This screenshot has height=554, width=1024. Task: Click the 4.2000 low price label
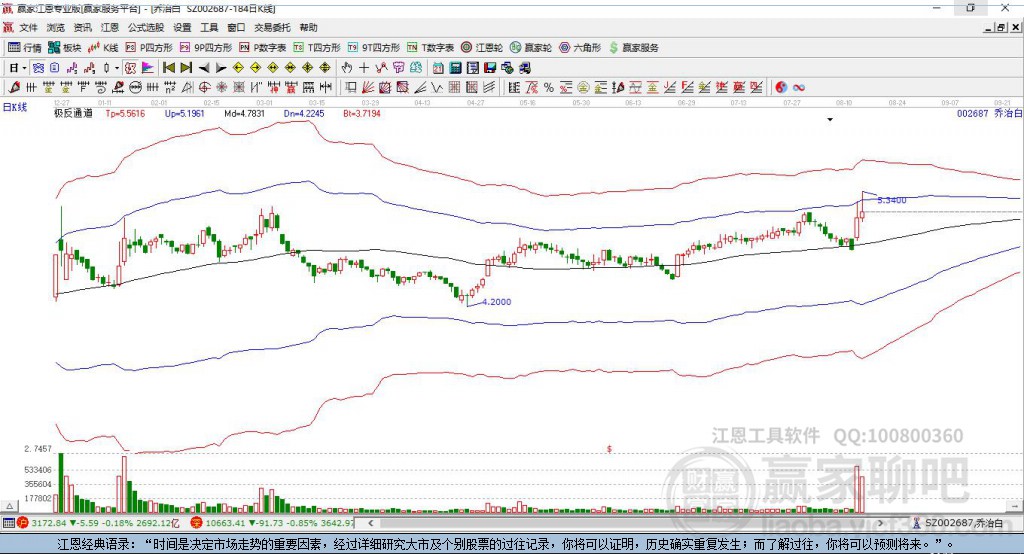[x=496, y=302]
